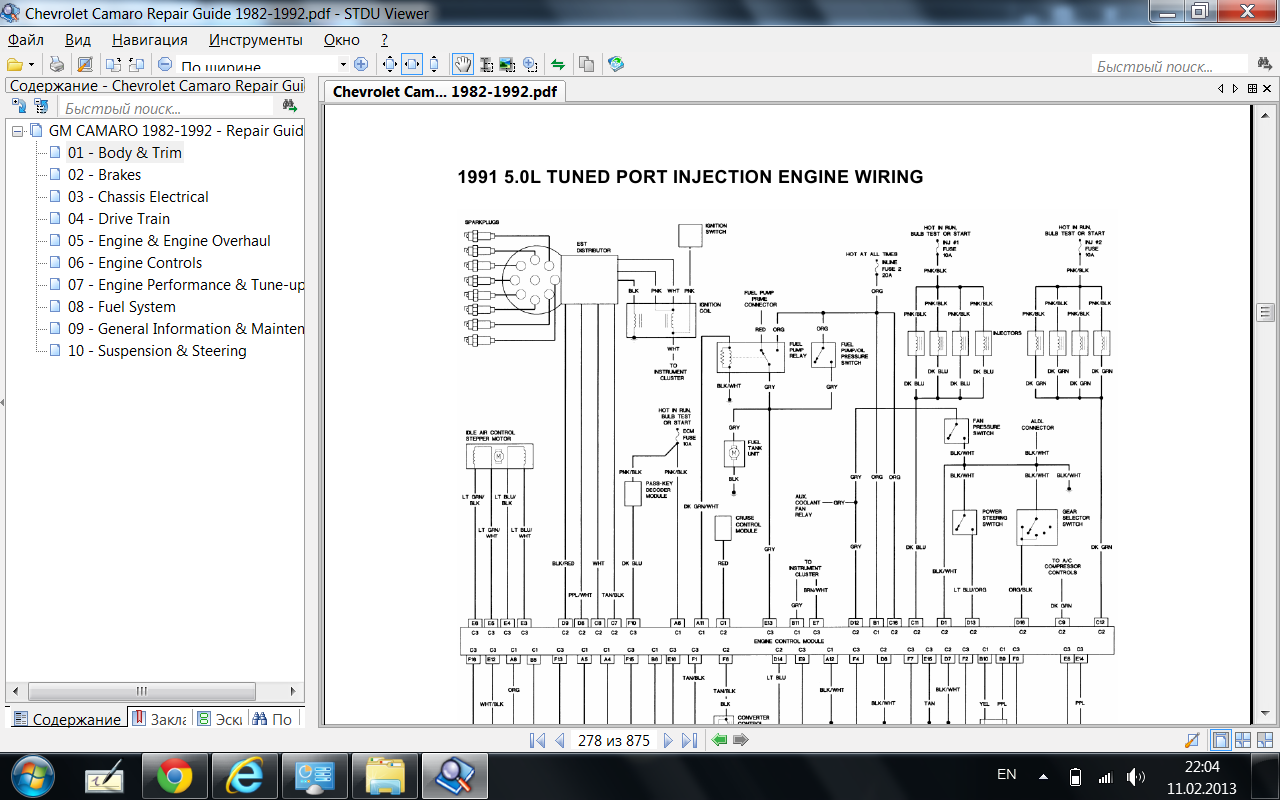Open the document tab list grid icon
Image resolution: width=1280 pixels, height=800 pixels.
(1252, 89)
